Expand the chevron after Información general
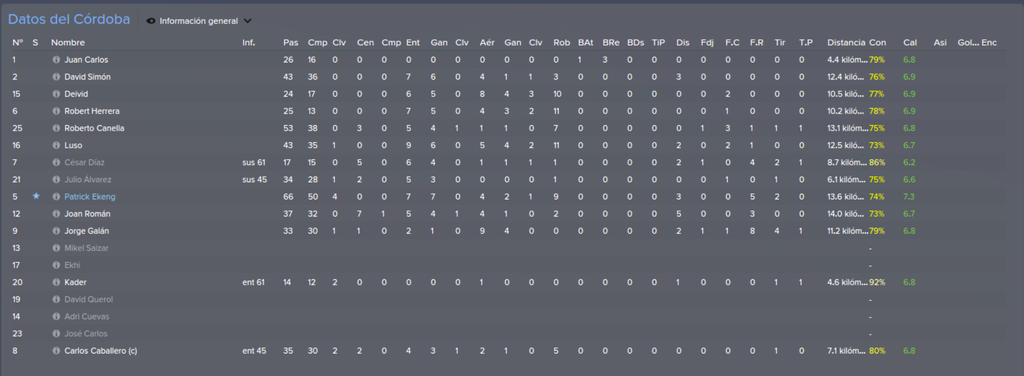 (x=248, y=21)
